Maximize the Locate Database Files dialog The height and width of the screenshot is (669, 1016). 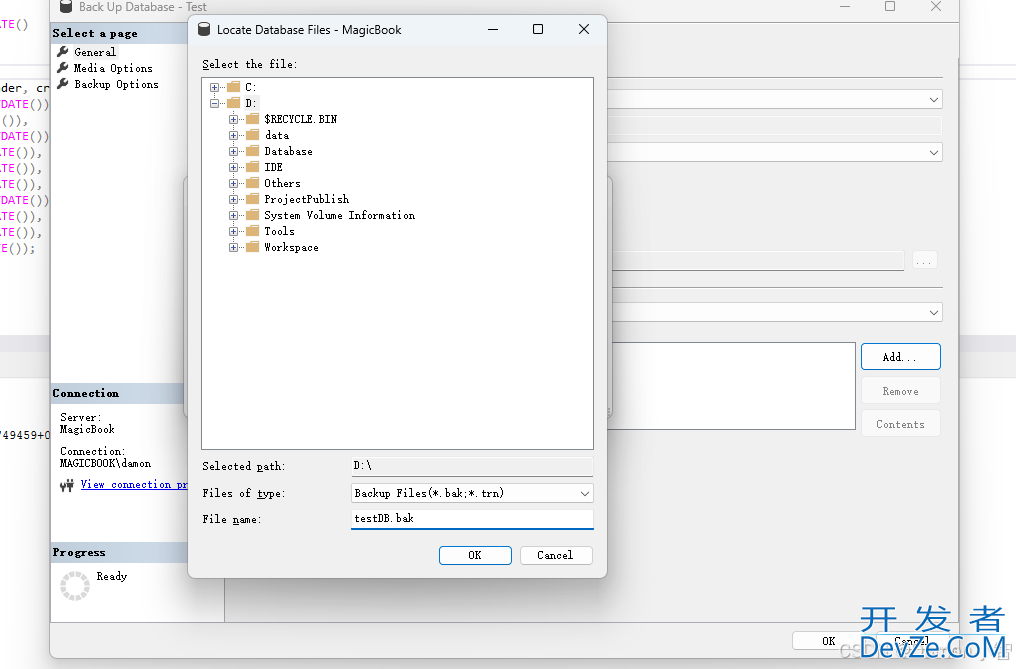click(538, 29)
